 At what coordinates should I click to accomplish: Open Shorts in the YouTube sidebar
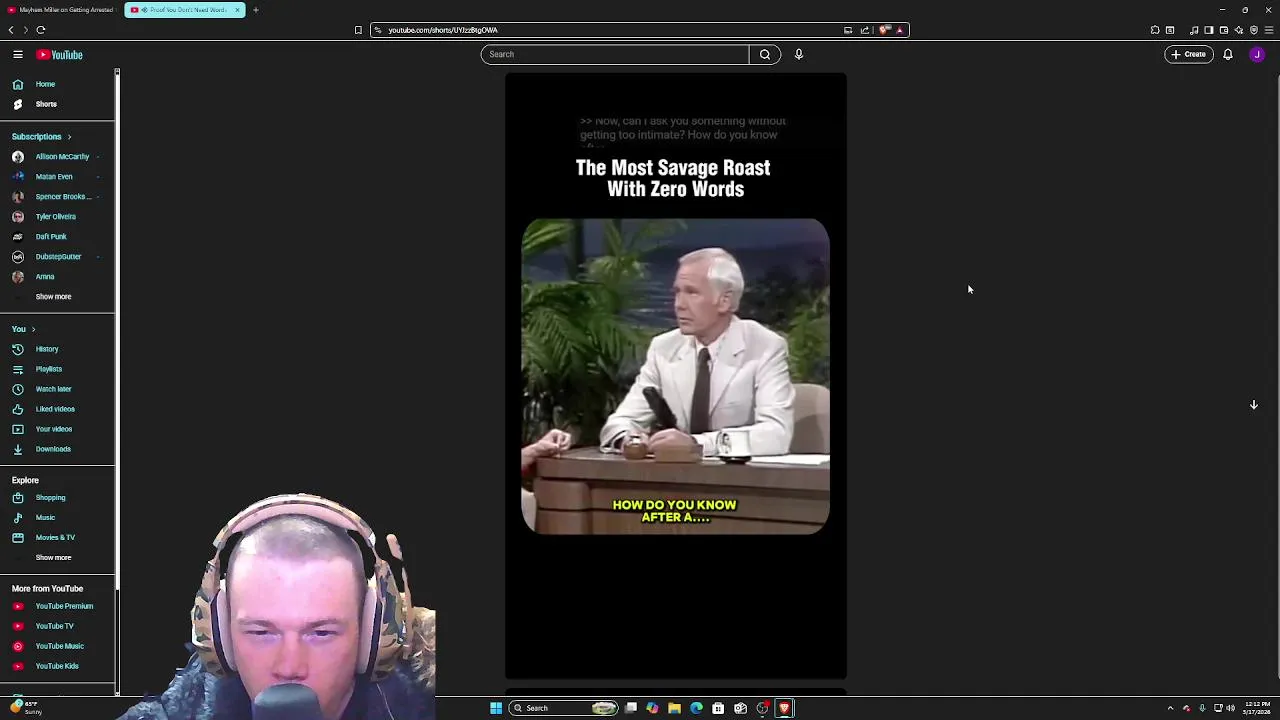(x=57, y=104)
